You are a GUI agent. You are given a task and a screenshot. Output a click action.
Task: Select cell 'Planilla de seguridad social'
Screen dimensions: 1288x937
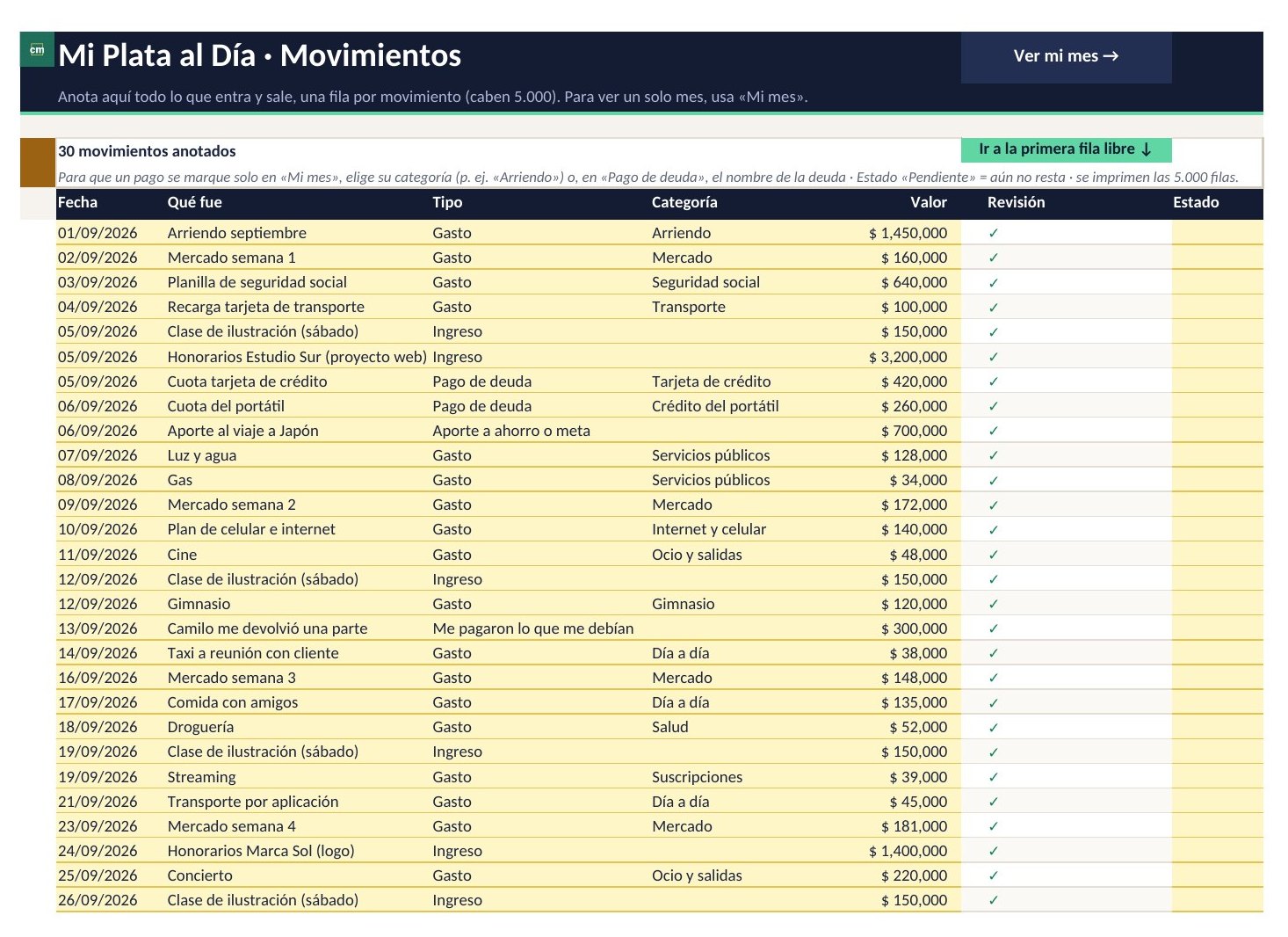click(257, 282)
